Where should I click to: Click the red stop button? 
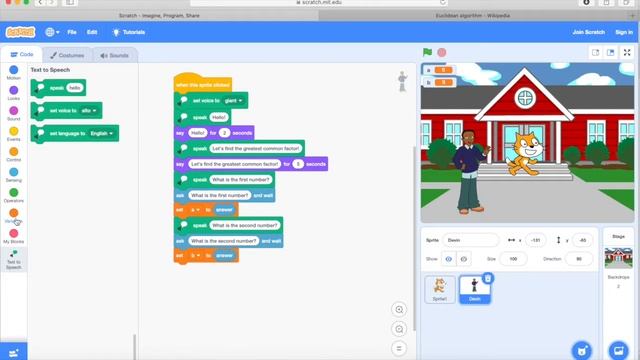442,52
